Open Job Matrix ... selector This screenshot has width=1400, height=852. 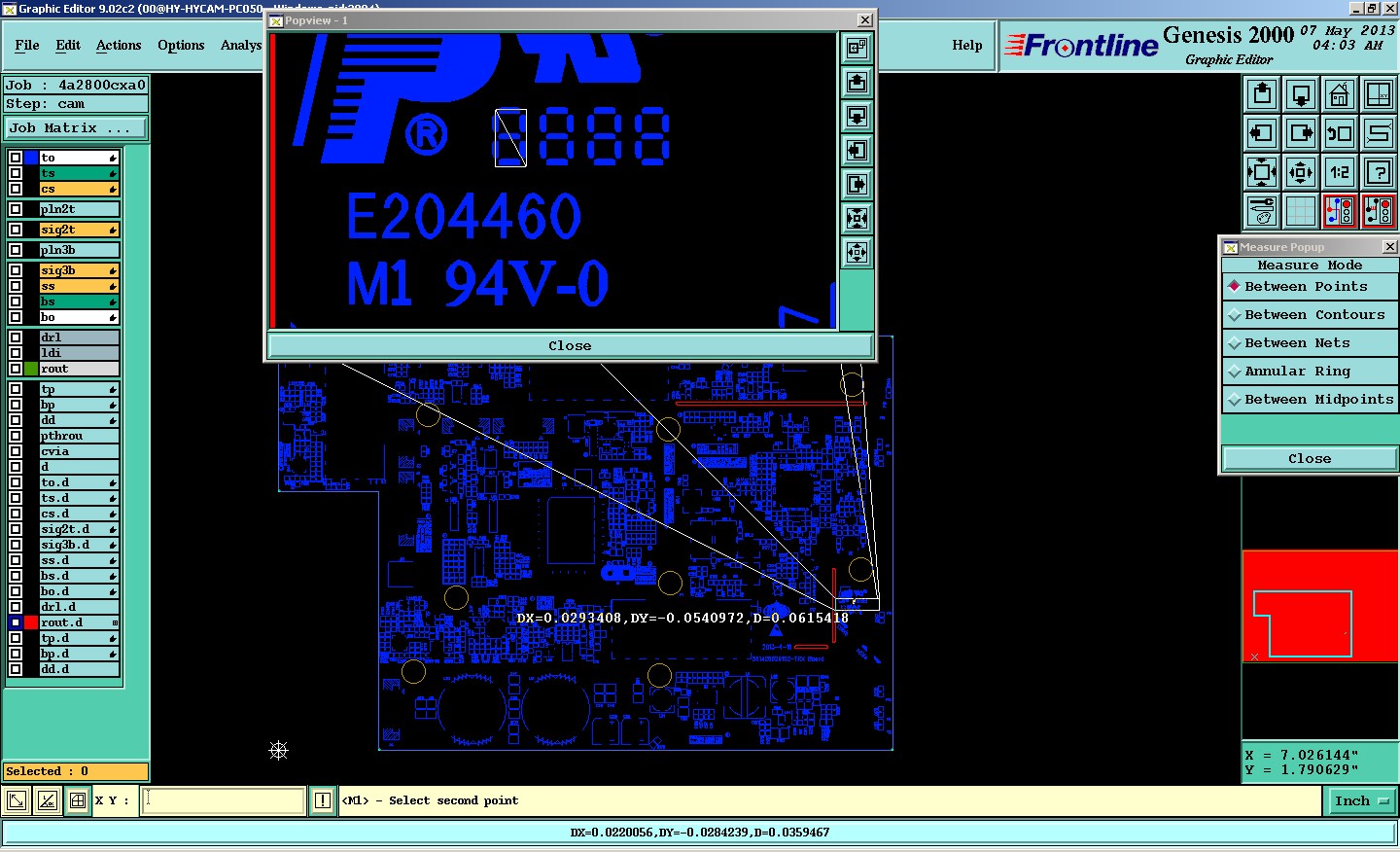point(76,128)
